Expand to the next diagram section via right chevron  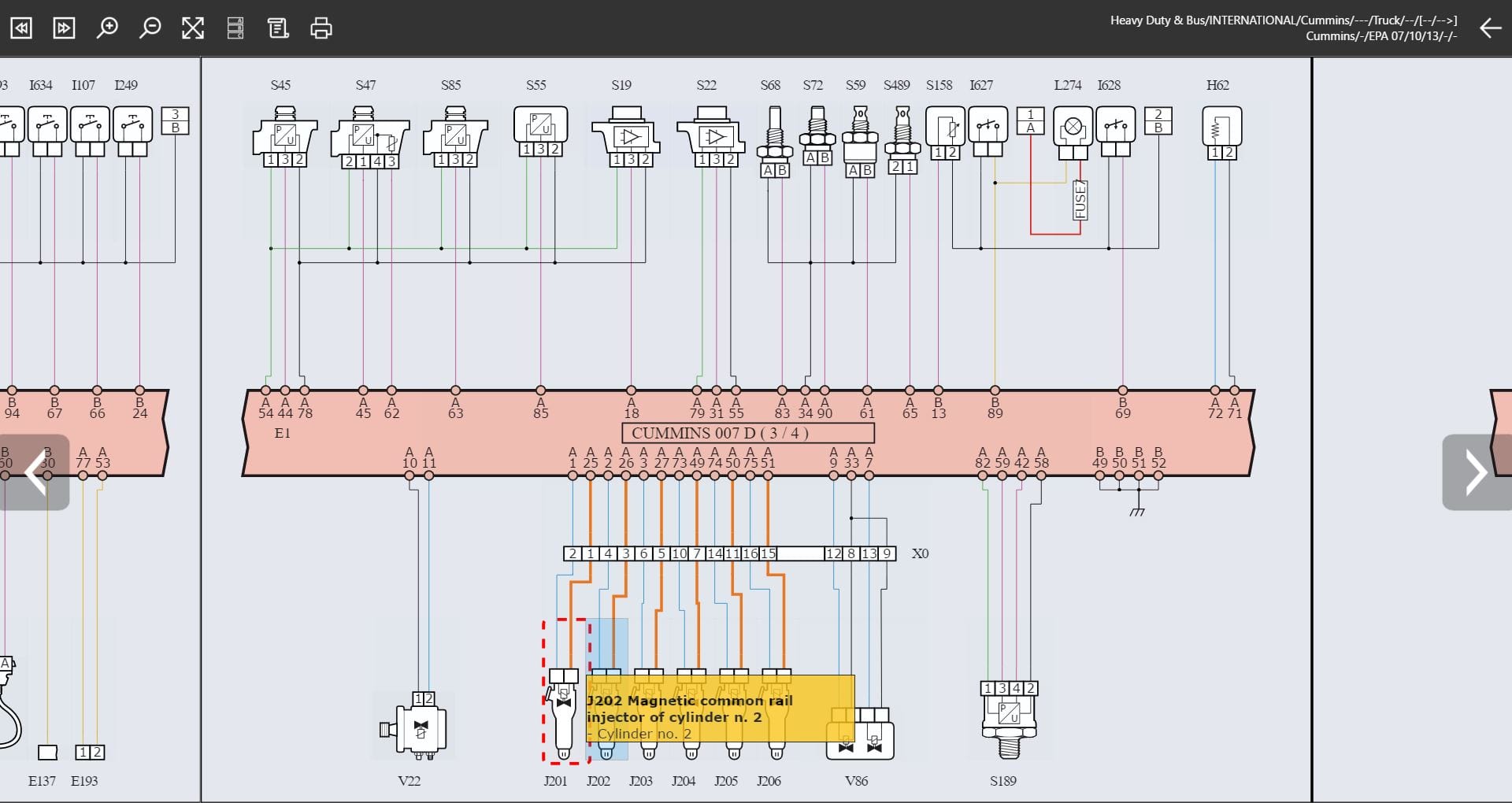tap(1476, 472)
